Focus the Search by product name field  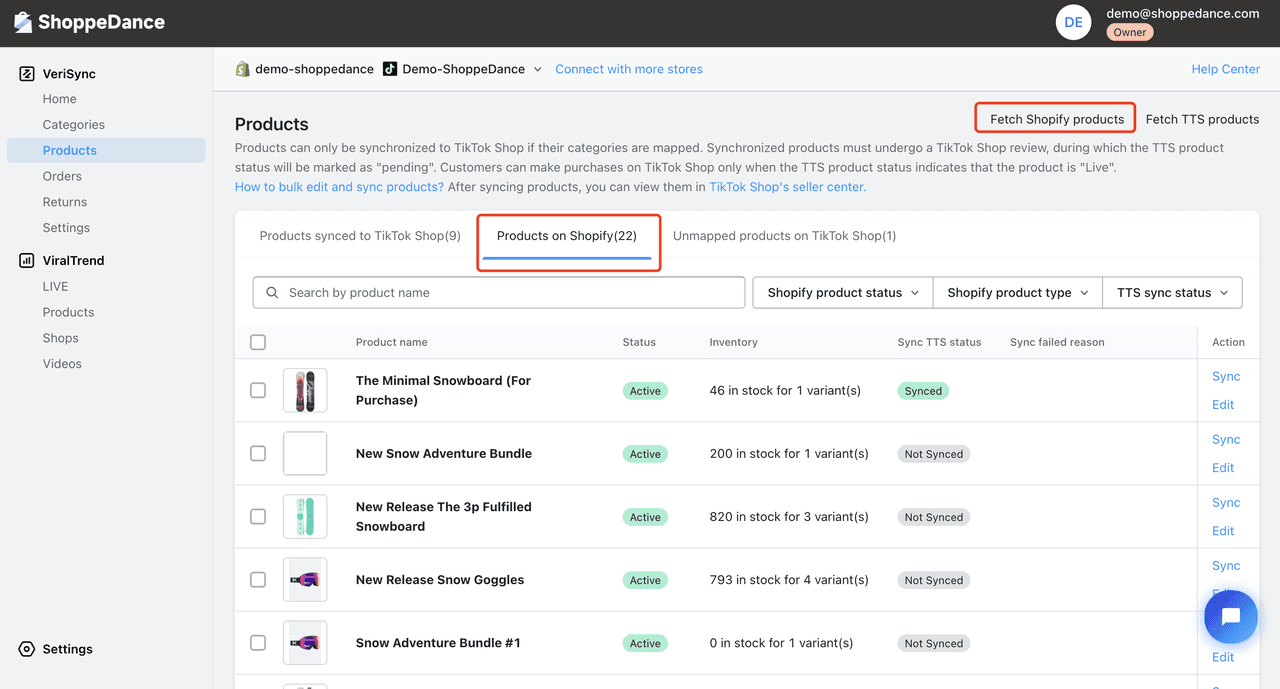point(499,293)
